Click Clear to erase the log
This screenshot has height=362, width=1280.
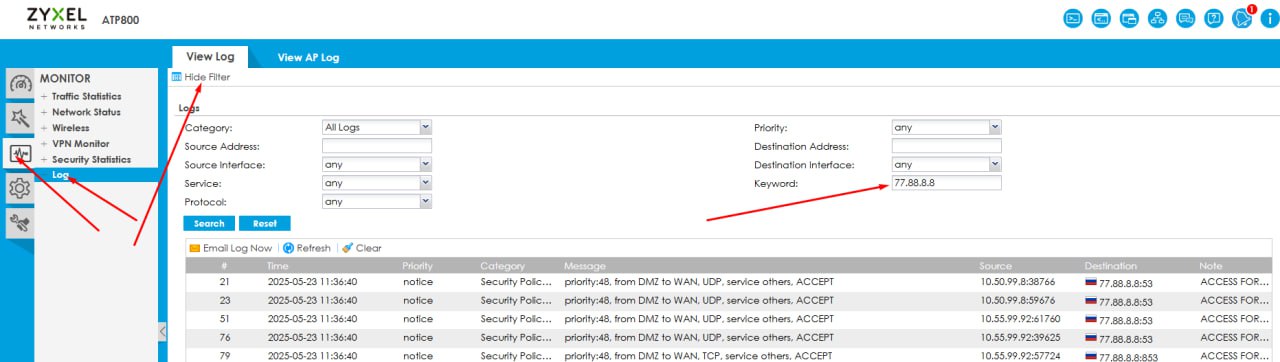(x=361, y=248)
